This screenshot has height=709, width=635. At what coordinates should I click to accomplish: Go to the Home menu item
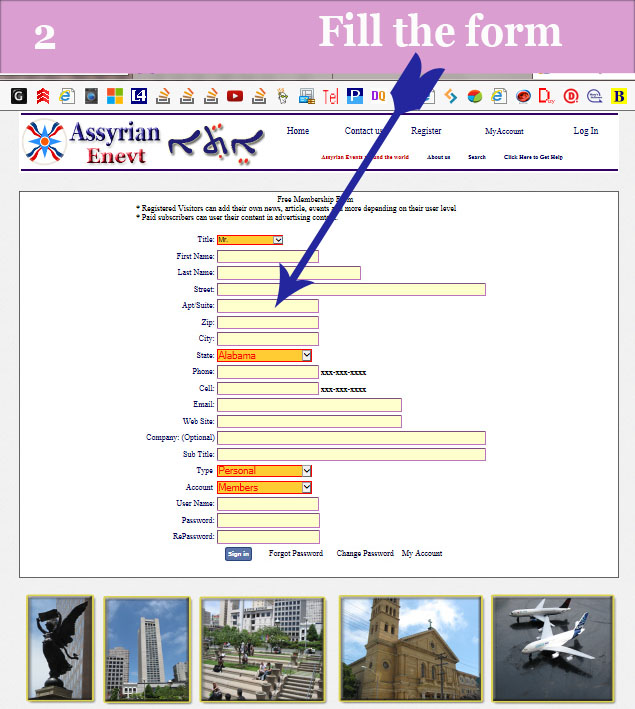[297, 131]
